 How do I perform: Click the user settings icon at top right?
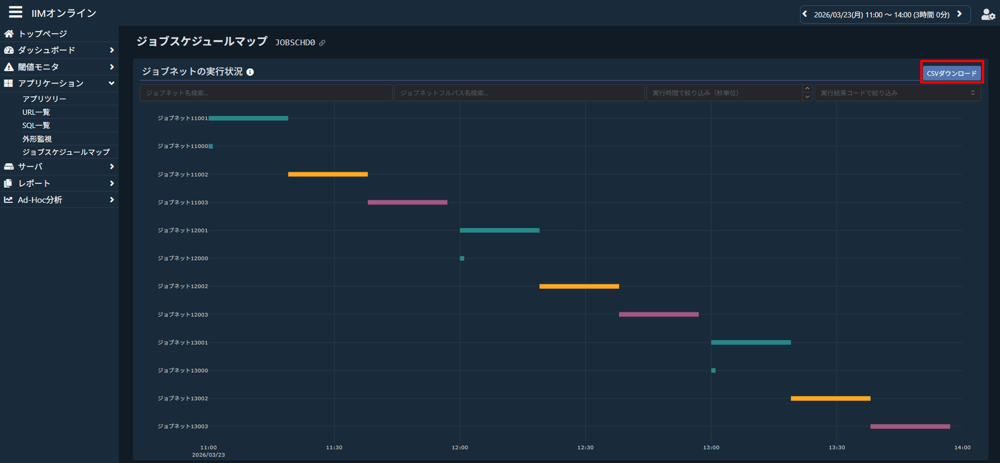point(988,14)
